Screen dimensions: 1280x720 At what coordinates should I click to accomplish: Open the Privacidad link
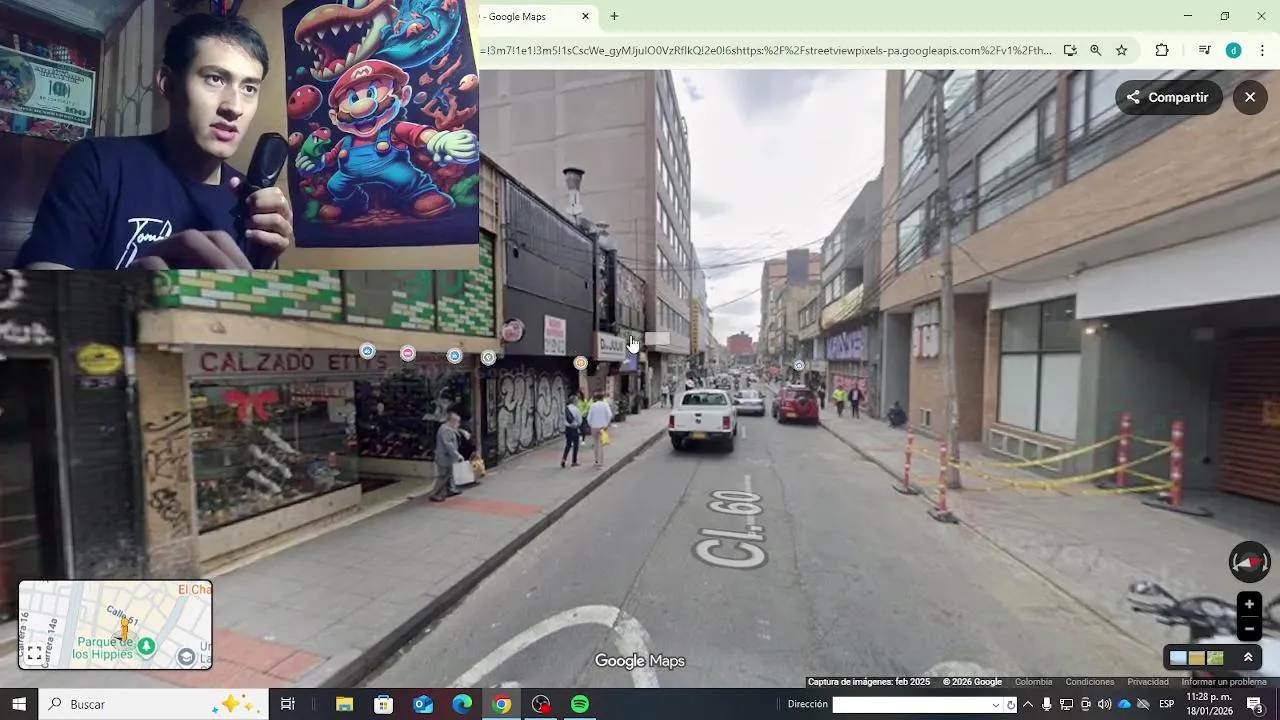[1148, 682]
